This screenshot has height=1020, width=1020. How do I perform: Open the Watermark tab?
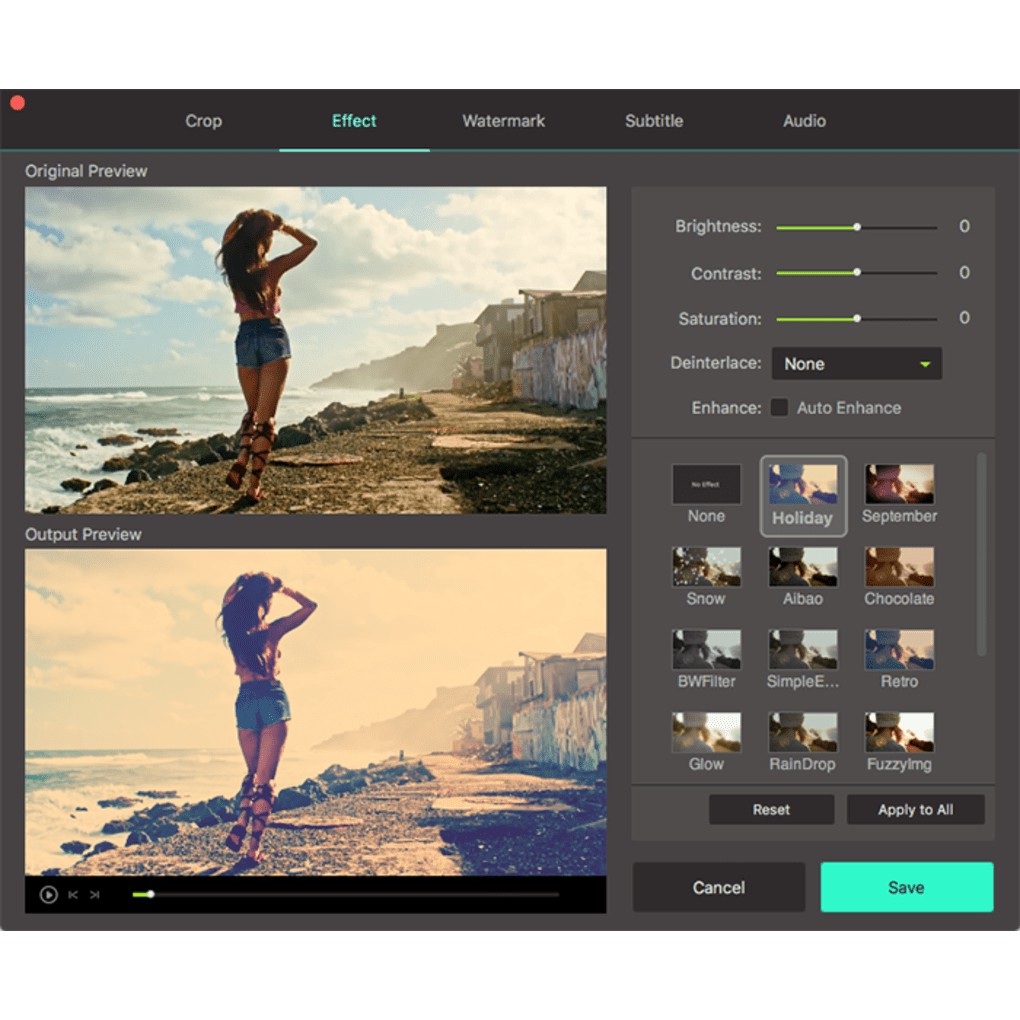tap(503, 121)
